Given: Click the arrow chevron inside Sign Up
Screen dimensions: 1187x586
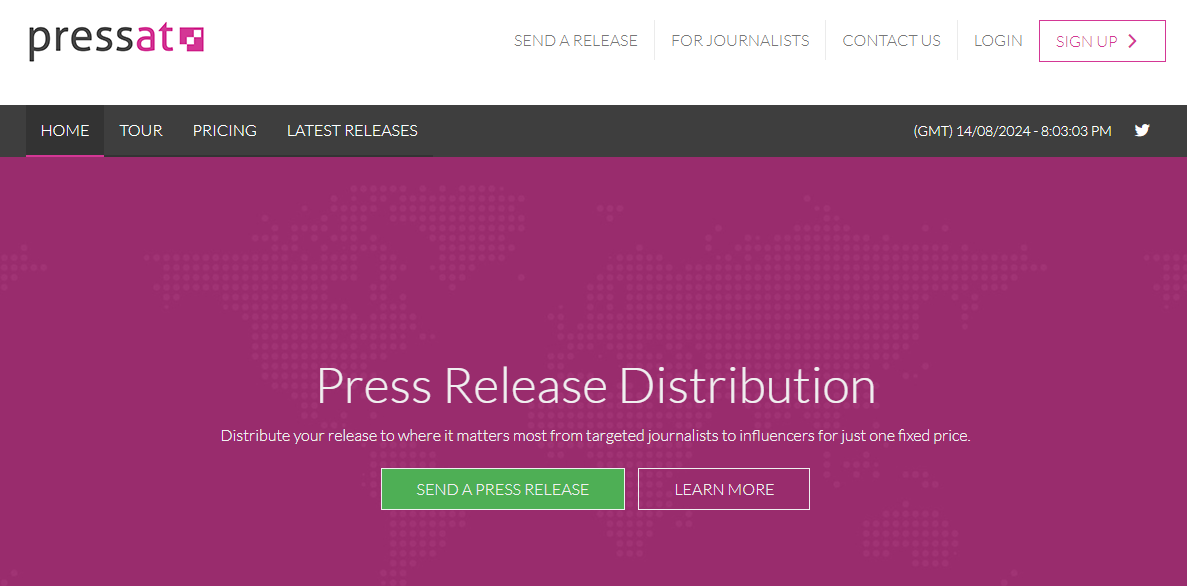Looking at the screenshot, I should click(1133, 41).
